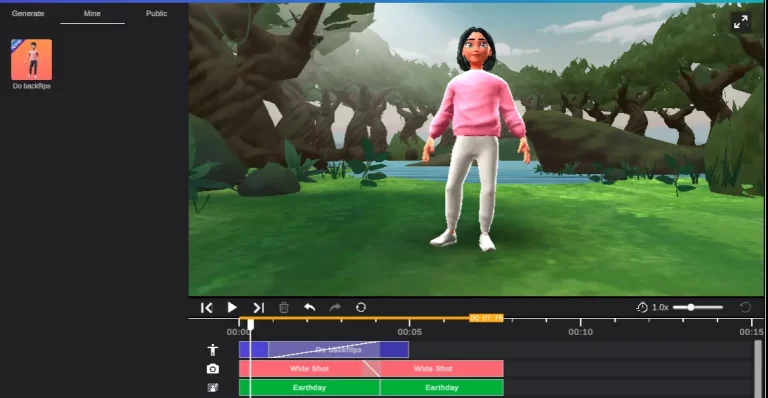Select the environment track icon
The width and height of the screenshot is (768, 398).
click(x=213, y=388)
